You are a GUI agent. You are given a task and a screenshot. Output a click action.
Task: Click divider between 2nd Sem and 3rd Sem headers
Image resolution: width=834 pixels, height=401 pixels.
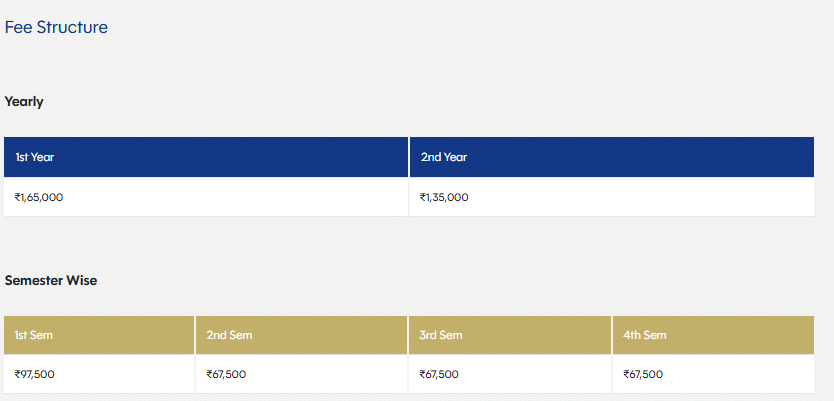408,335
